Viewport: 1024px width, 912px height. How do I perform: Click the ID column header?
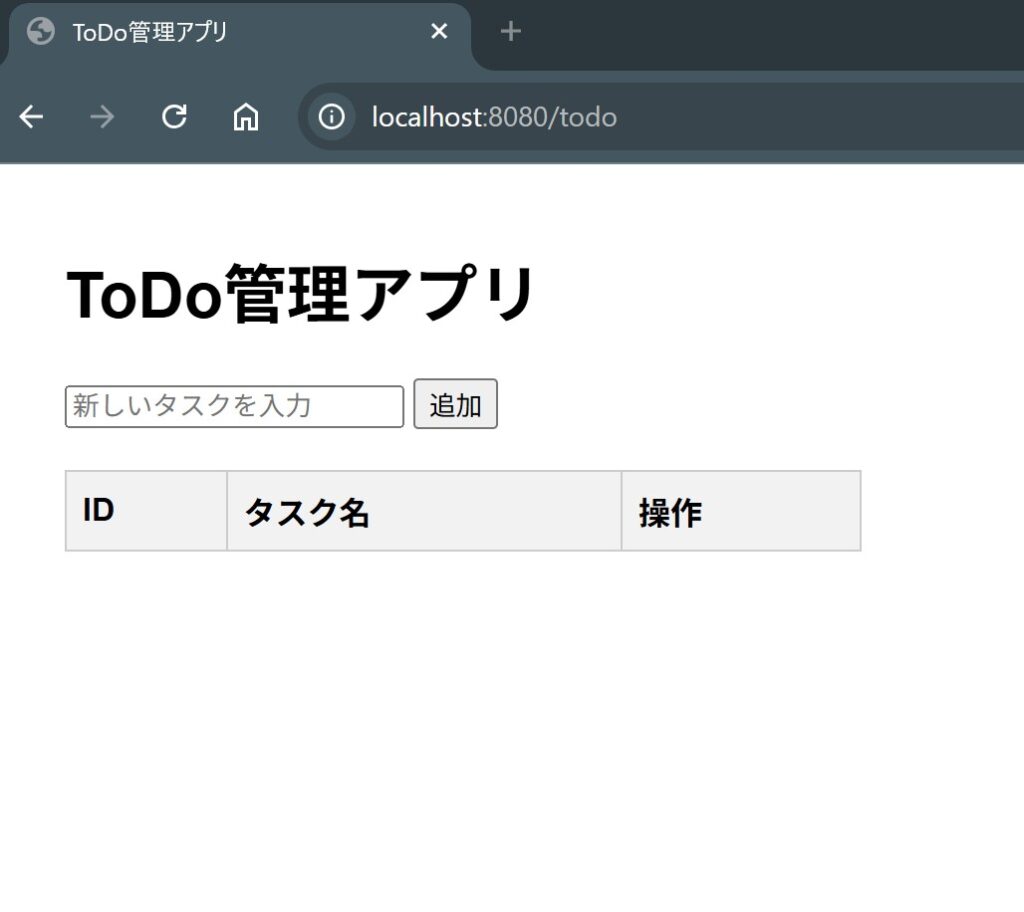(146, 511)
